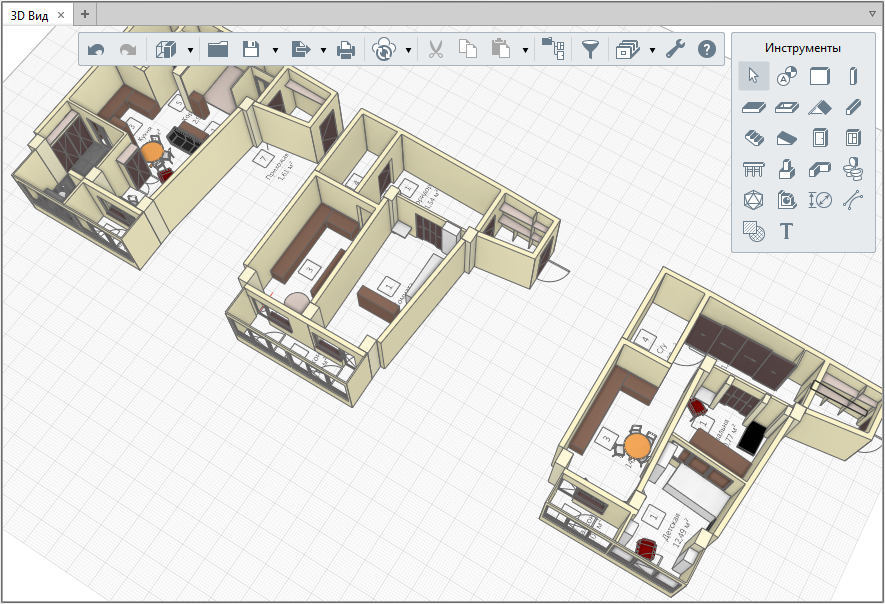Select the Assembly polyhedron tool
885x604 pixels.
[753, 200]
